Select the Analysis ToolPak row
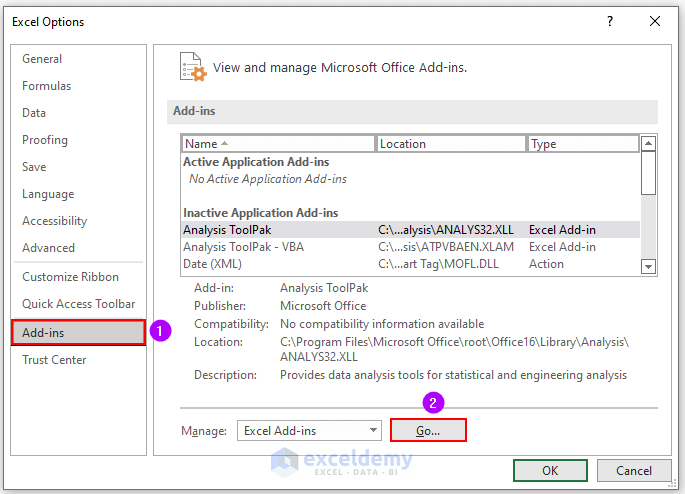The width and height of the screenshot is (685, 494). [x=410, y=230]
